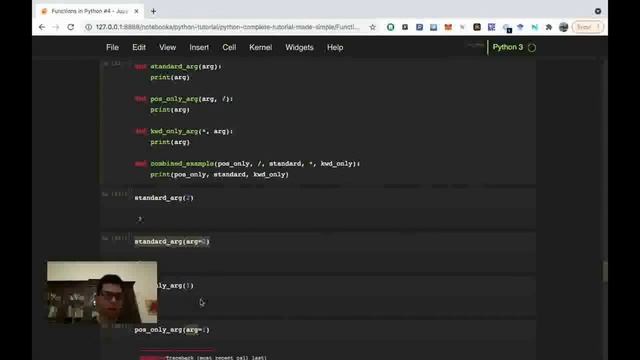The image size is (640, 360).
Task: Click the Traceback error output text
Action: pyautogui.click(x=216, y=358)
